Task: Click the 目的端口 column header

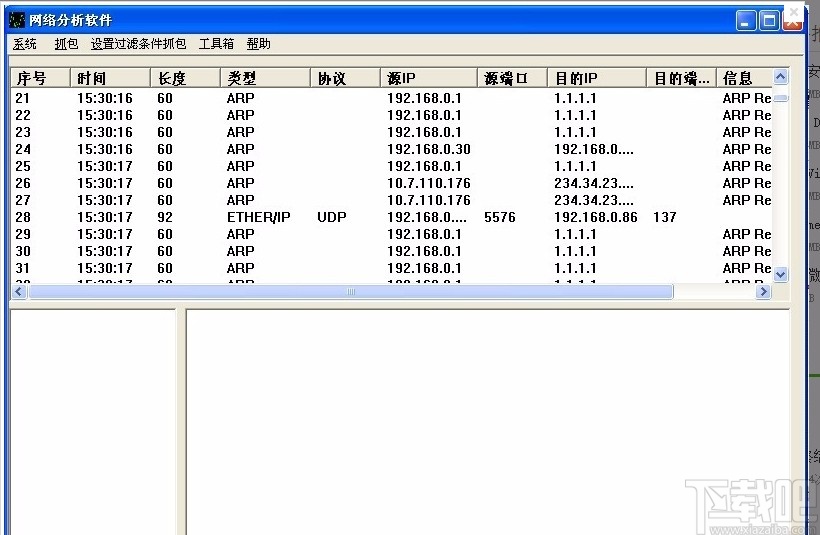Action: (x=681, y=78)
